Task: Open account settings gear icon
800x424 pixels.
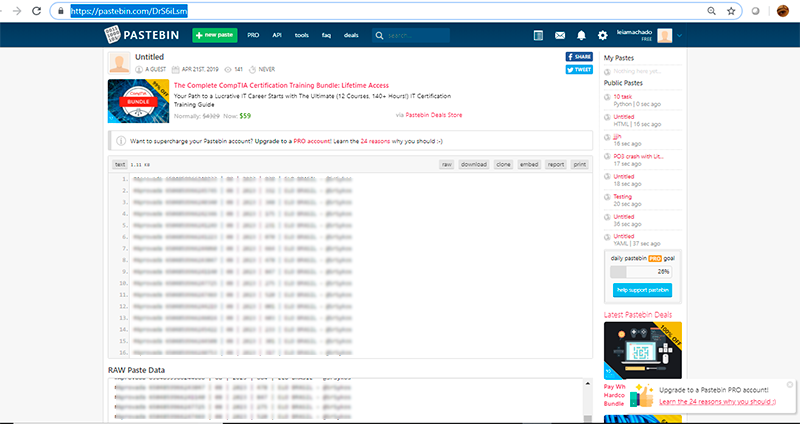Action: [602, 35]
